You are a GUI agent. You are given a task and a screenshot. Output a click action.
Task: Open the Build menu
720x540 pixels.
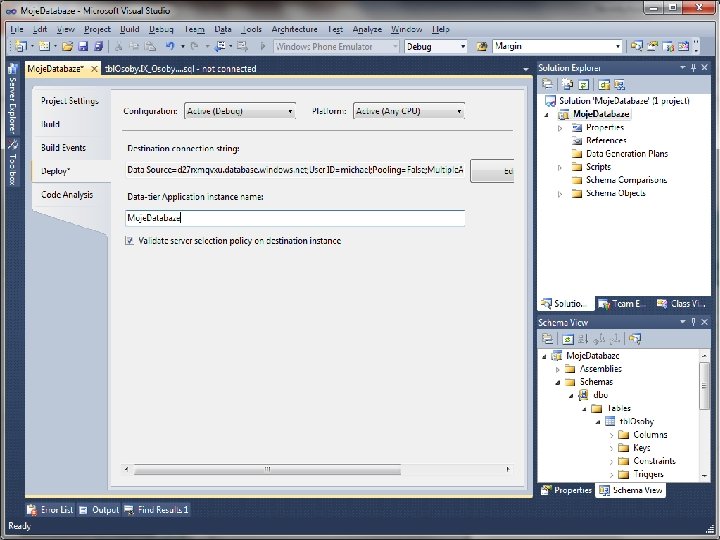(129, 29)
